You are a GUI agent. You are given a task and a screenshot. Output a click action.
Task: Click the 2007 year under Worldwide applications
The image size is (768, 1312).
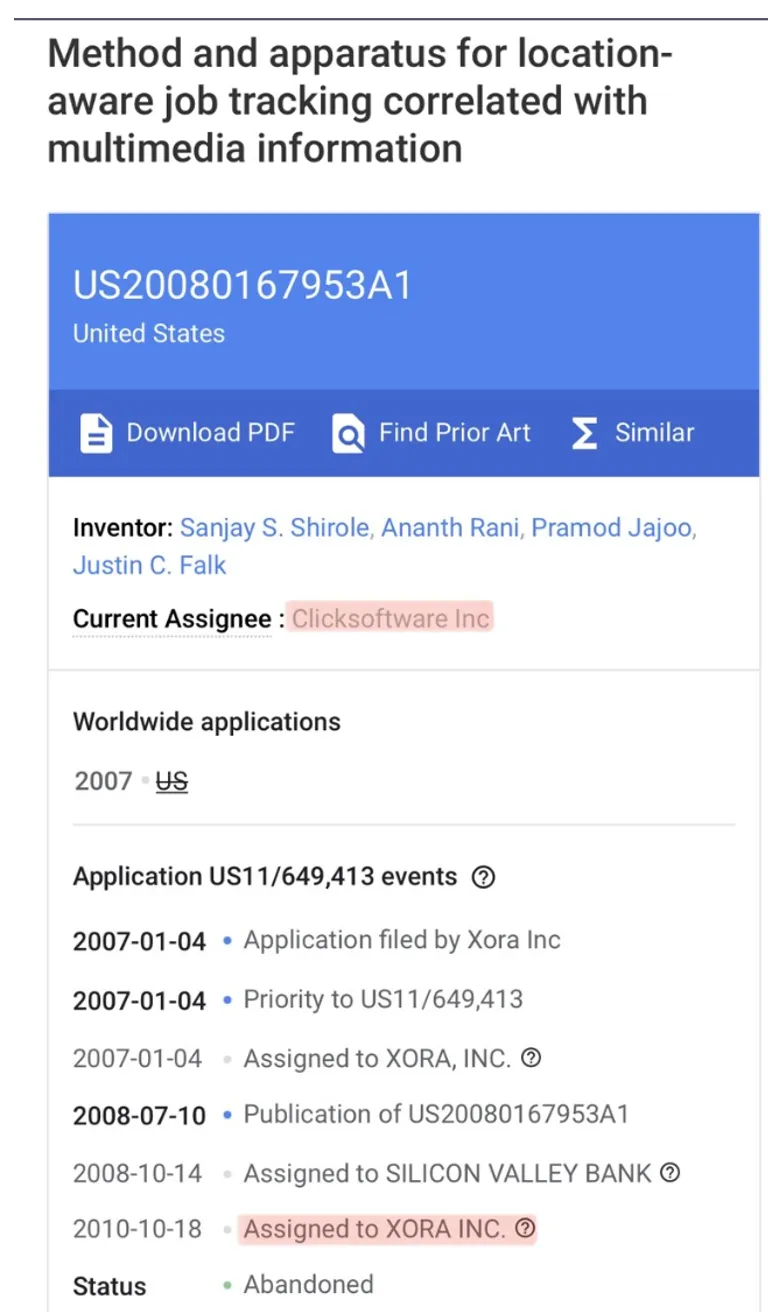pyautogui.click(x=103, y=781)
